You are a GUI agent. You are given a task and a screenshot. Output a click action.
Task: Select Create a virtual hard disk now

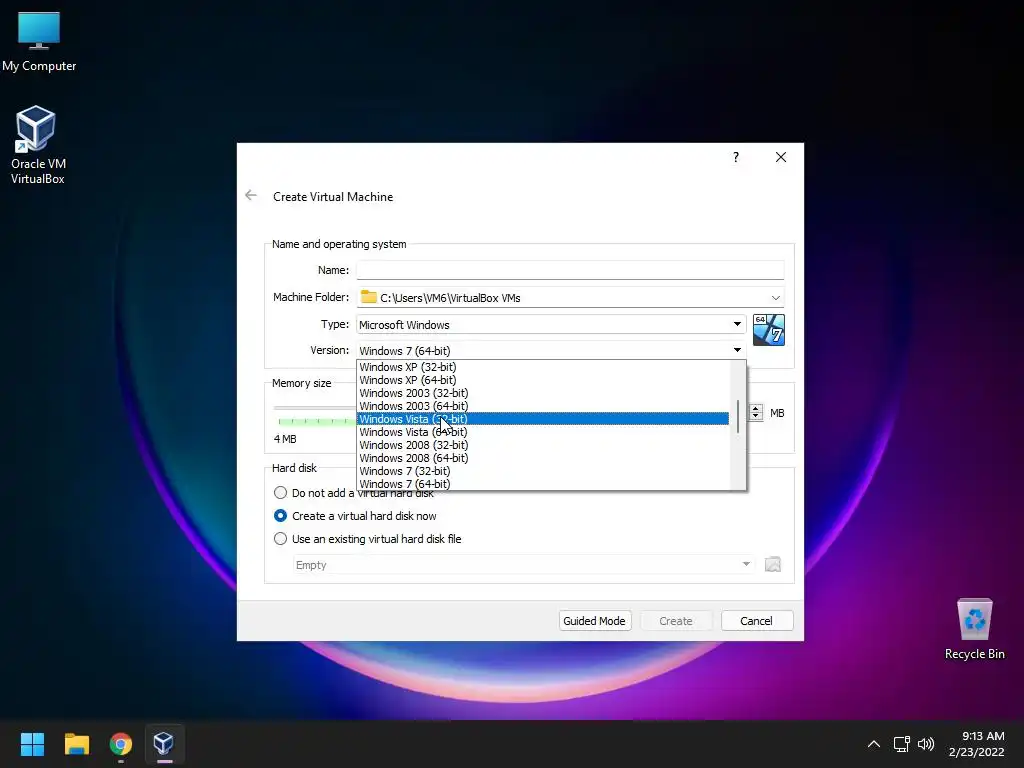click(355, 516)
